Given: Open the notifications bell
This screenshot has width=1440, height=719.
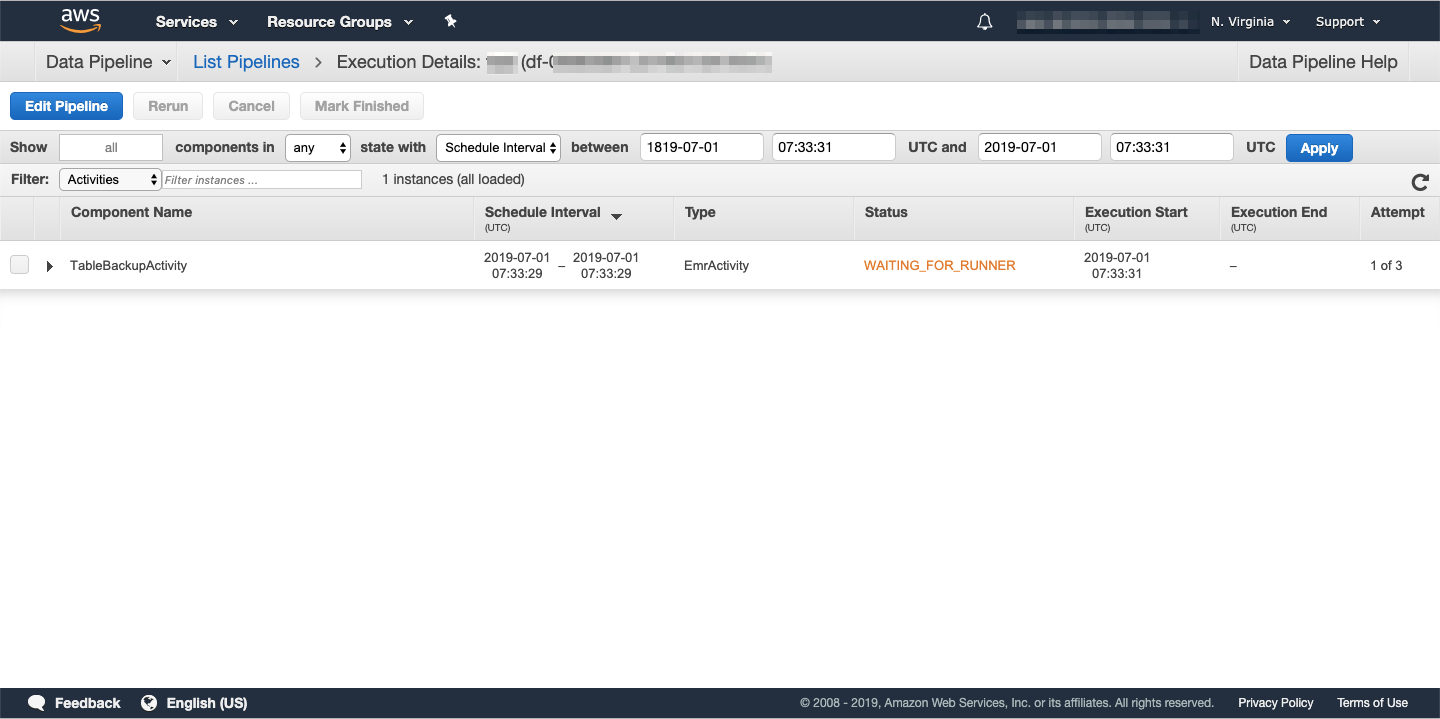Looking at the screenshot, I should point(985,21).
